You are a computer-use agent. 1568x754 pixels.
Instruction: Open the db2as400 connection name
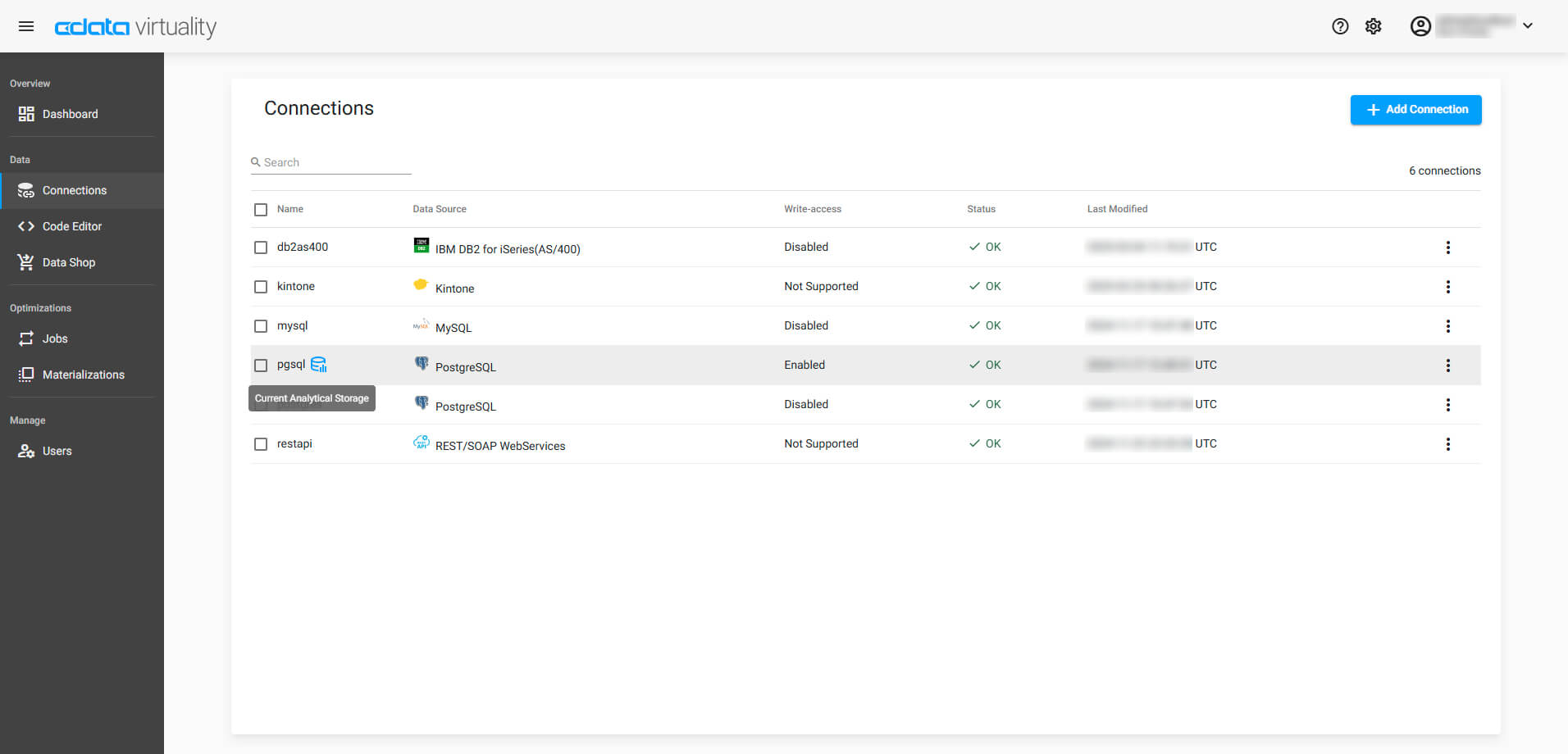click(303, 248)
